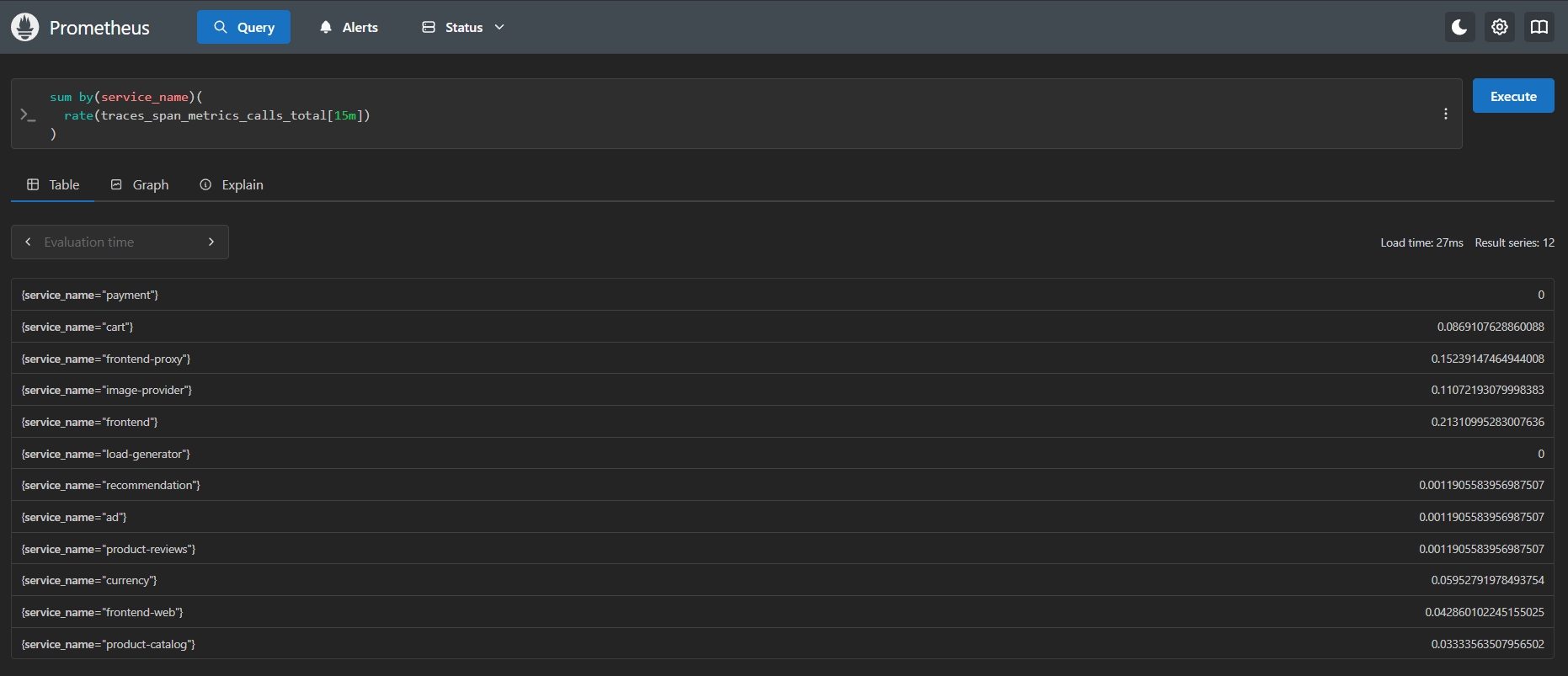Open the query options three-dot menu
Image resolution: width=1568 pixels, height=676 pixels.
pos(1446,114)
